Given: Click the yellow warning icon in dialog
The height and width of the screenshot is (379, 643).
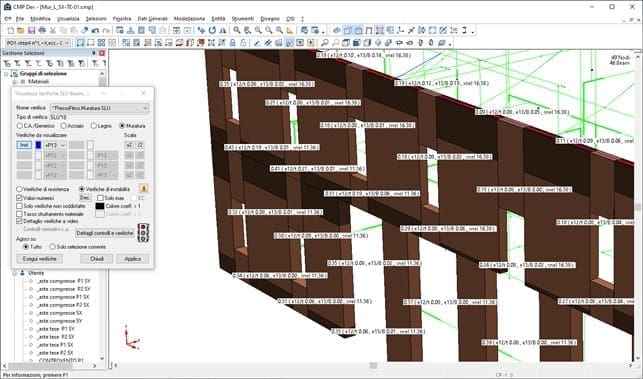Looking at the screenshot, I should [x=144, y=189].
